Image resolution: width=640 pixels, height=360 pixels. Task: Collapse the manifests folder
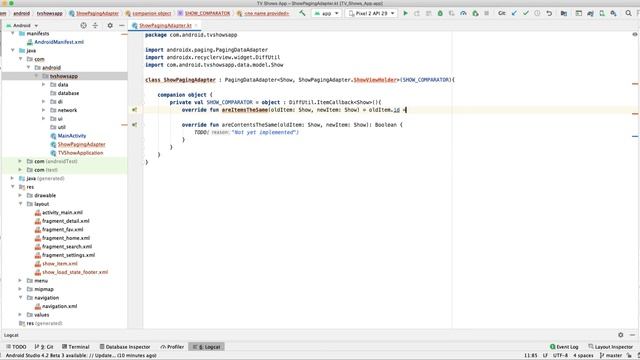(x=13, y=33)
